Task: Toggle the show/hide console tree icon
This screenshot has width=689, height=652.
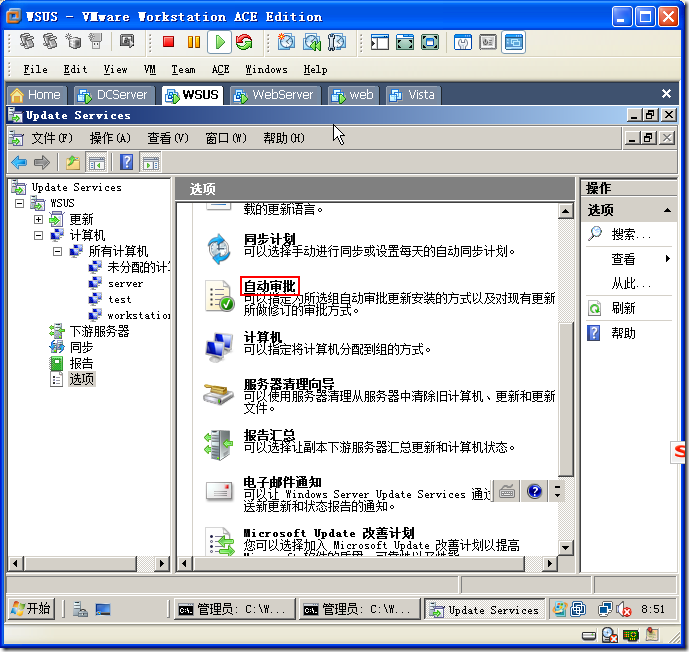Action: [x=97, y=163]
